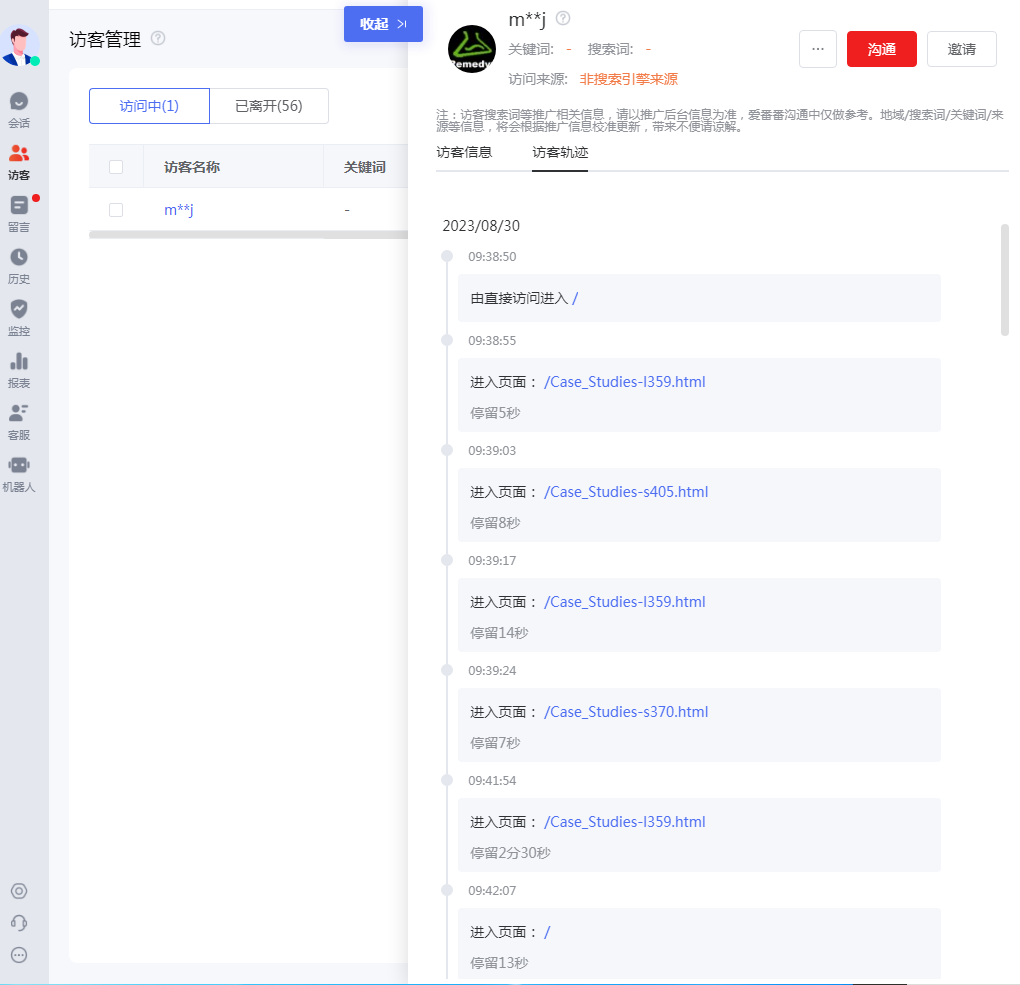This screenshot has width=1020, height=985.
Task: Toggle the select-all checkbox in table header
Action: tap(116, 167)
